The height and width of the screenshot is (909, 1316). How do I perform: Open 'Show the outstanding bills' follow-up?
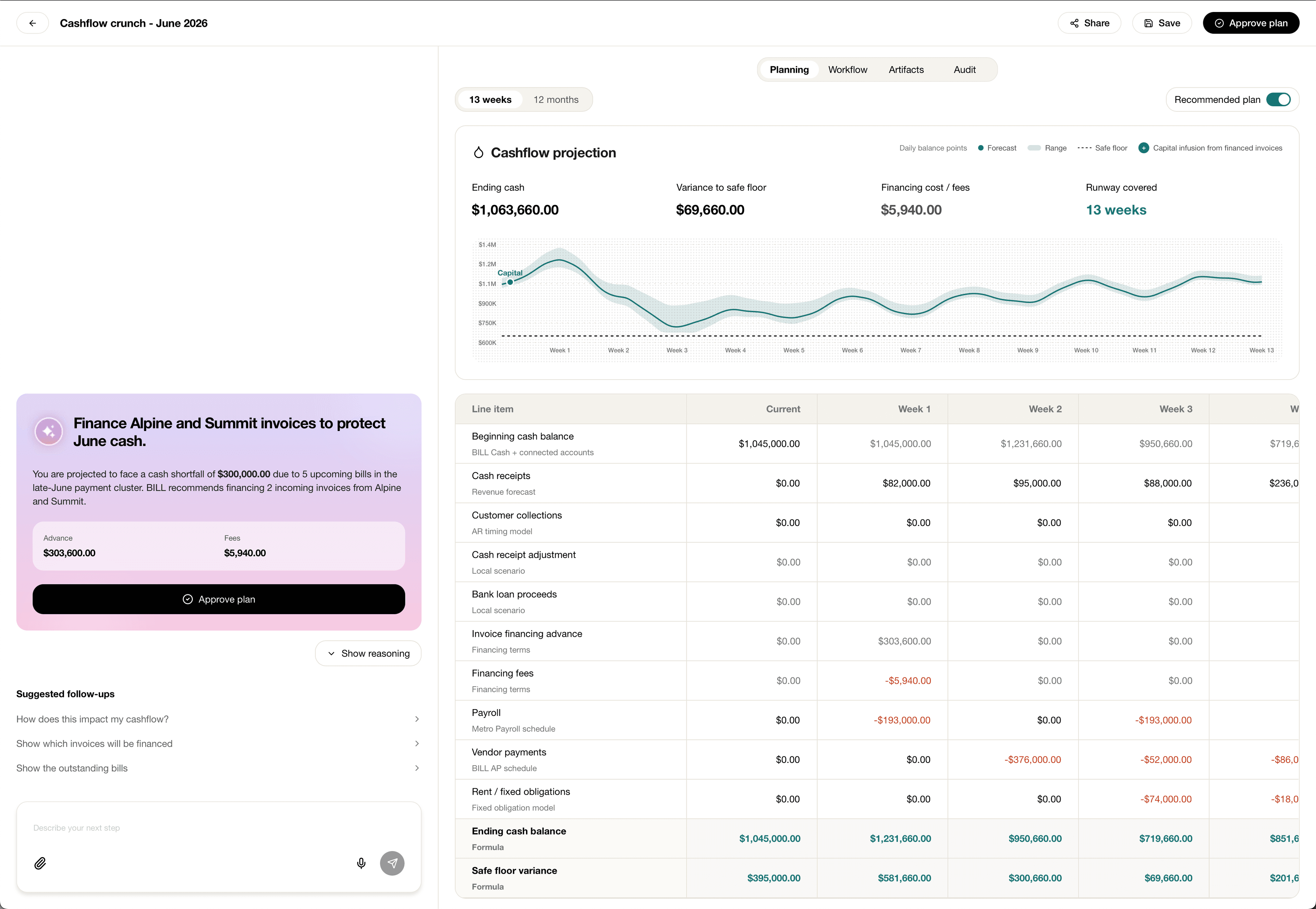click(x=219, y=768)
